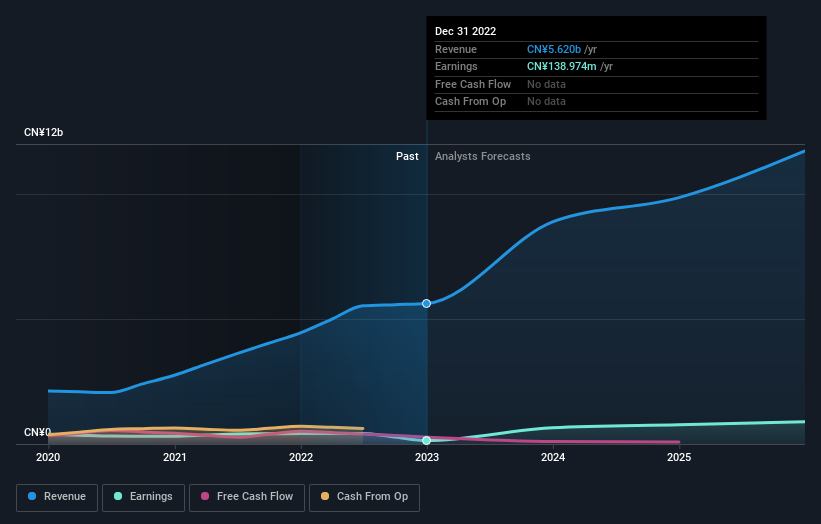Click the tooltip Cash From Op row label

click(470, 102)
